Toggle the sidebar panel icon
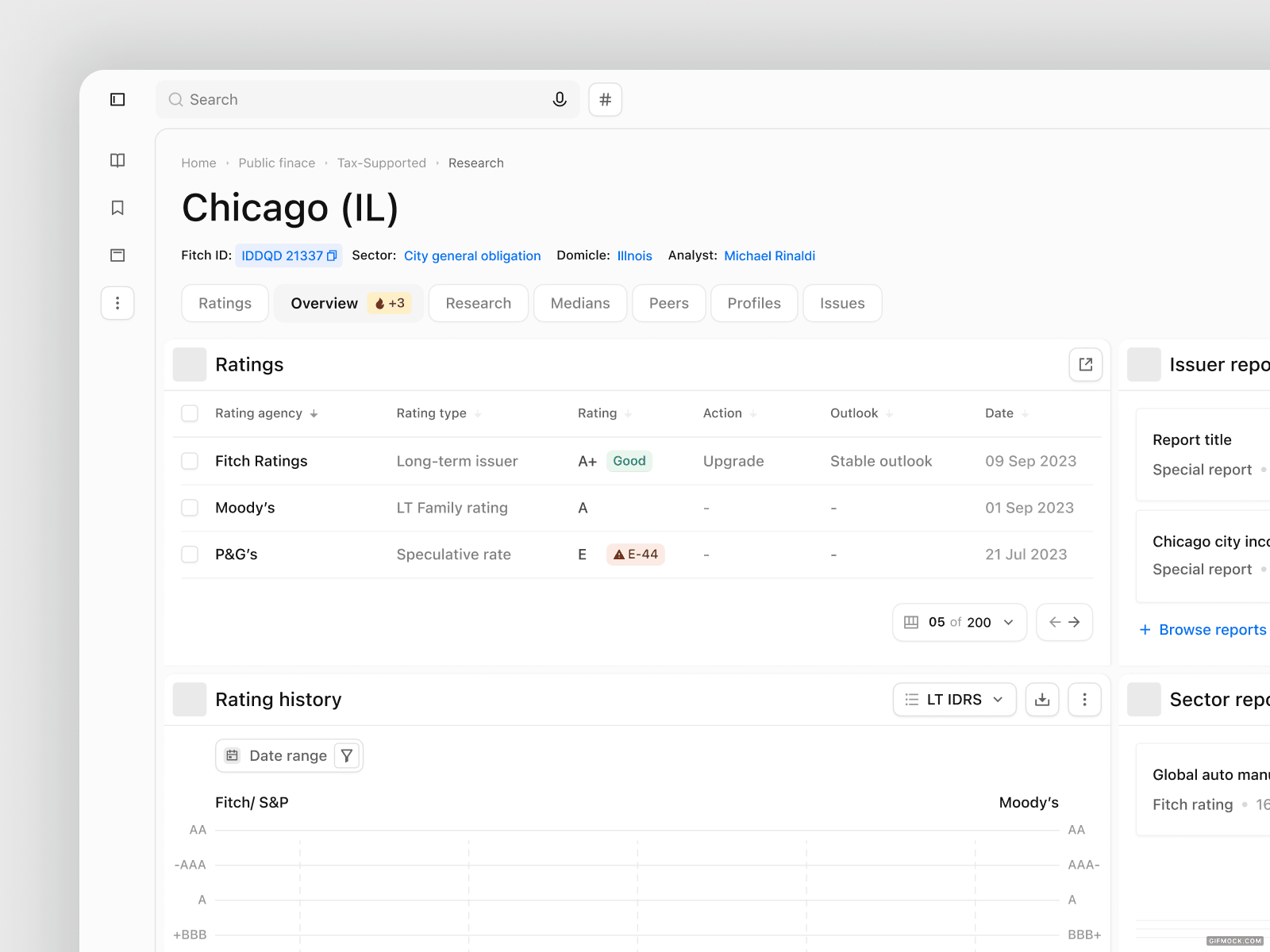 click(x=117, y=99)
